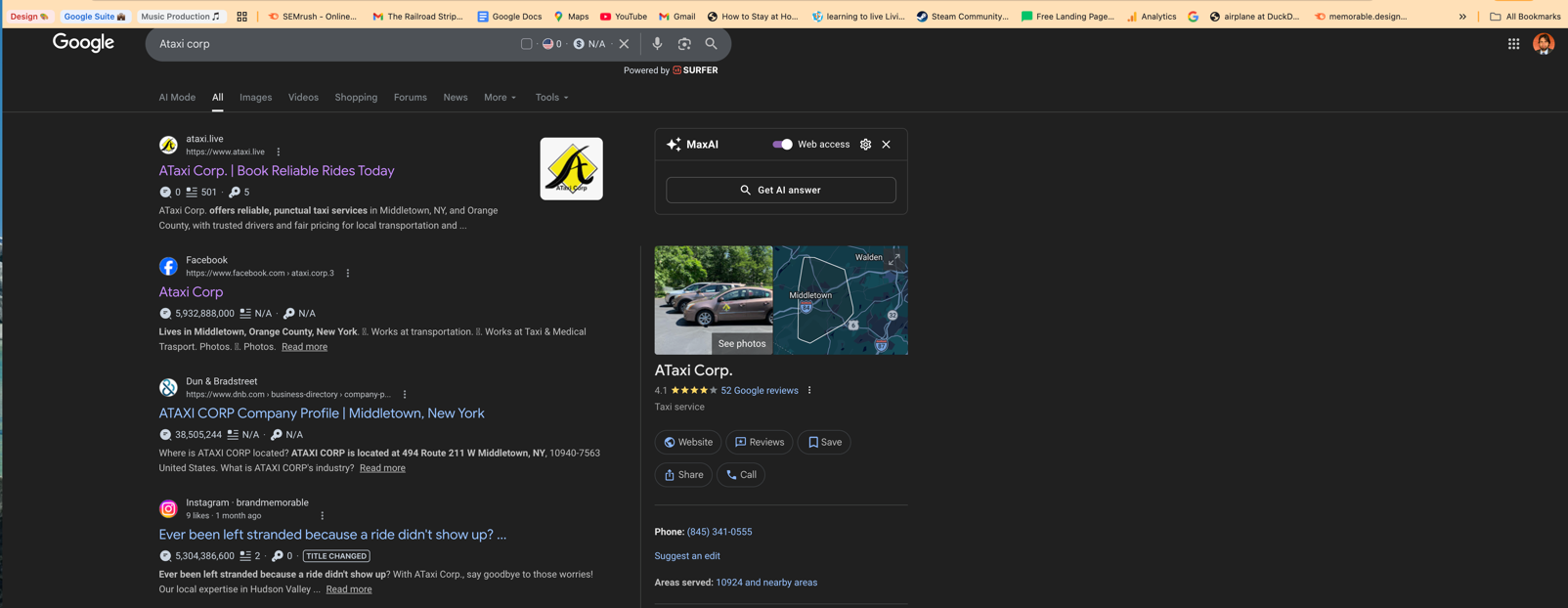
Task: Open Google account profile avatar
Action: point(1544,44)
